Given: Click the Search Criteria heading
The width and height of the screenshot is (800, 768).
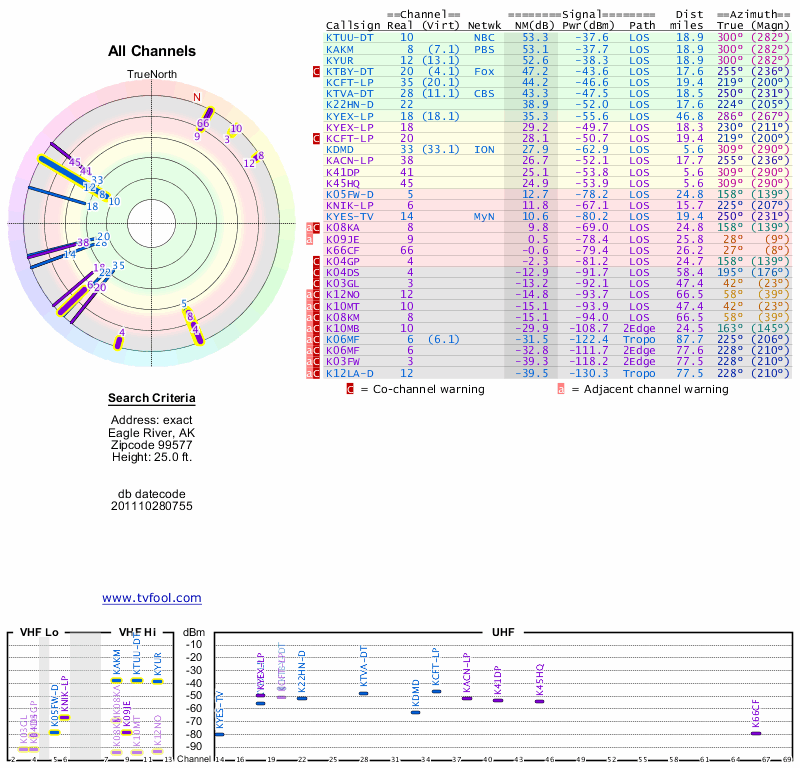Looking at the screenshot, I should (x=152, y=399).
